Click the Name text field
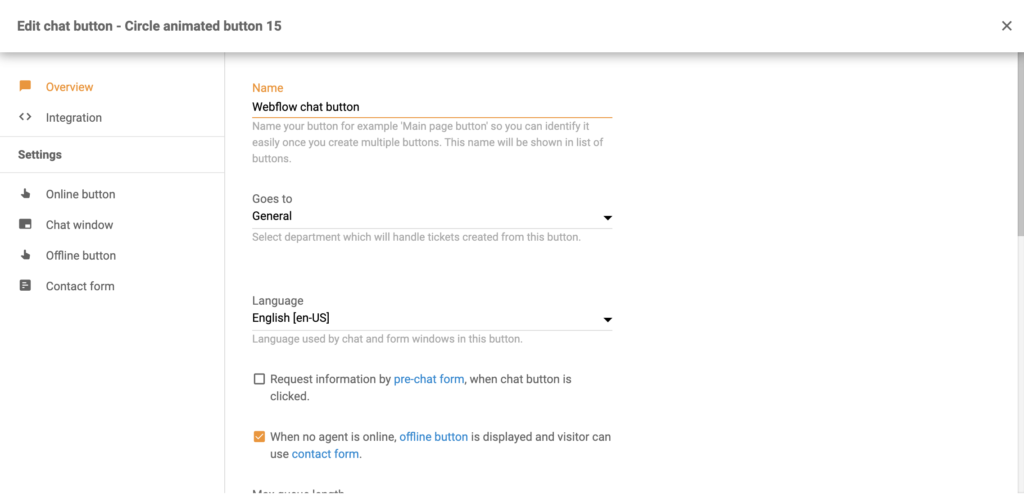 (431, 107)
